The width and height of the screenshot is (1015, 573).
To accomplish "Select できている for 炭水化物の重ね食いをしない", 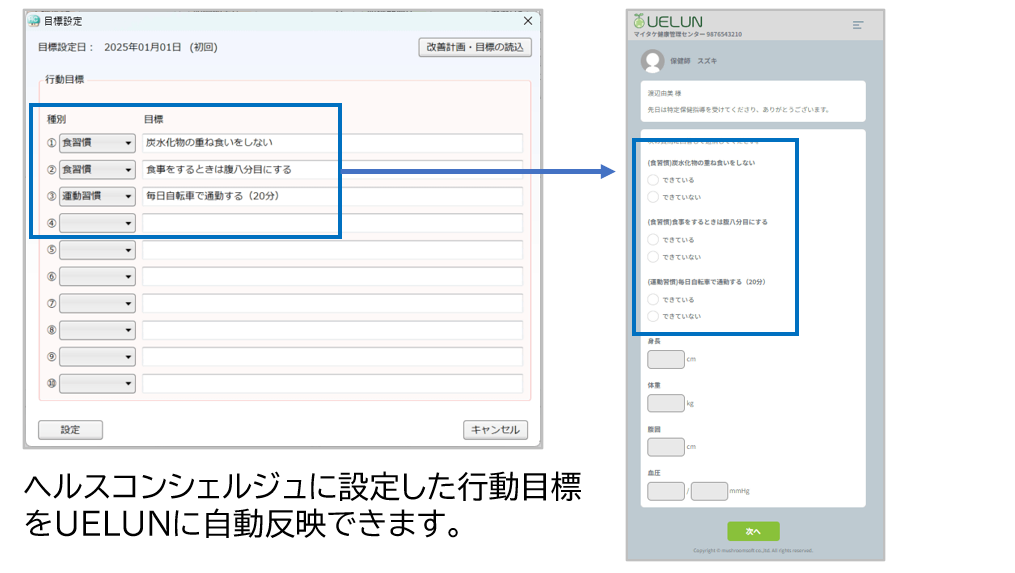I will coord(653,180).
